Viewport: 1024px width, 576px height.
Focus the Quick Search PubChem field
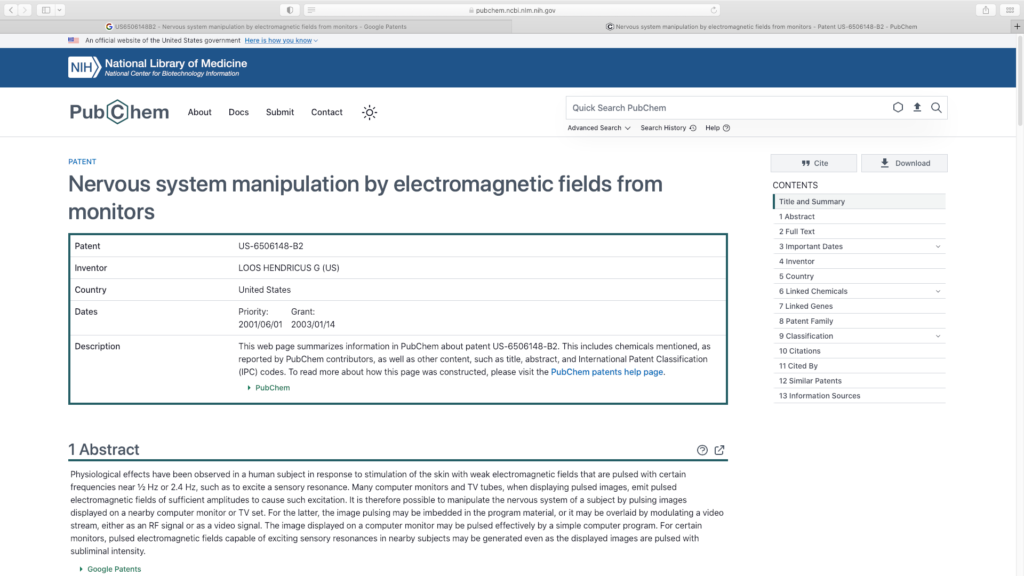point(725,107)
